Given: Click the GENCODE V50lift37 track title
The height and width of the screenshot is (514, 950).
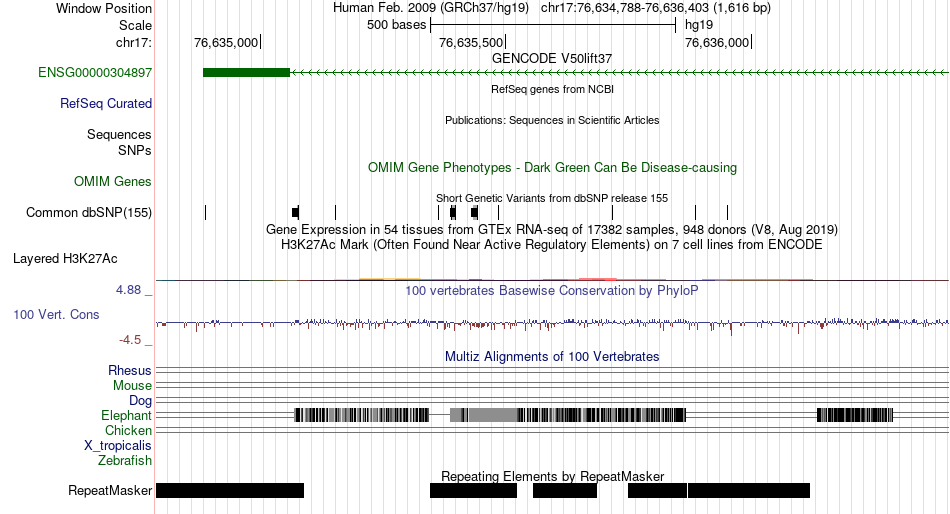Looking at the screenshot, I should point(552,59).
